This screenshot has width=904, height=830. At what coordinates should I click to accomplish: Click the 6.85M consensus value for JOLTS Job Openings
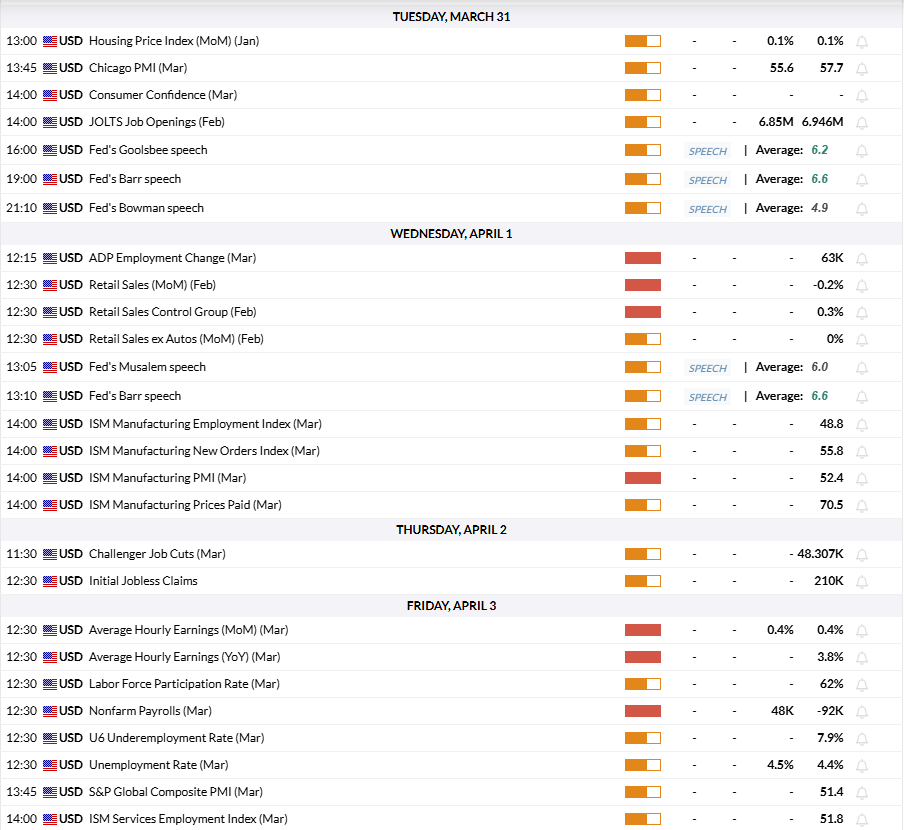[x=776, y=122]
